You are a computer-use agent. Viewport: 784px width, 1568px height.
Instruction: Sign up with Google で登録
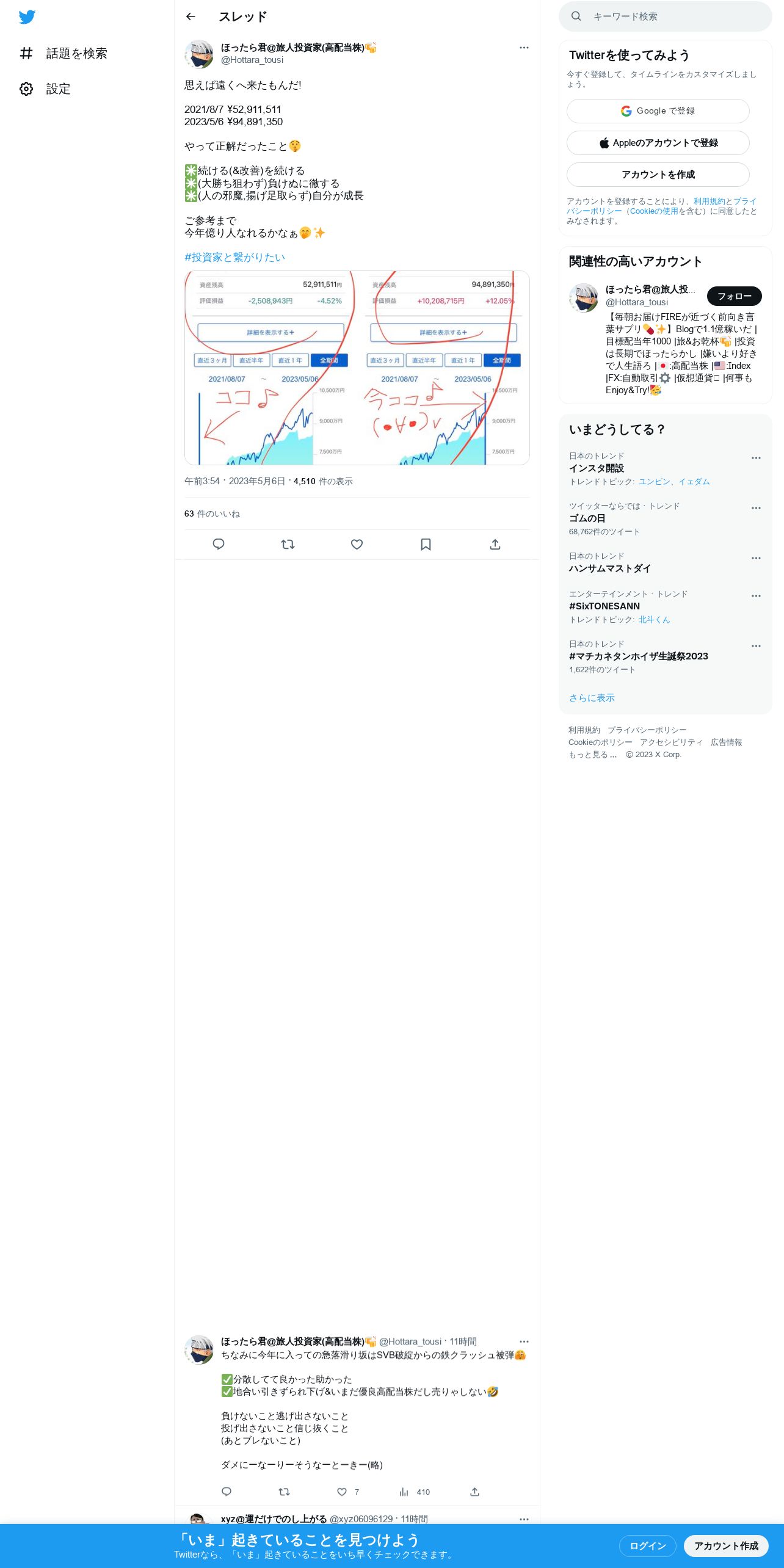658,111
